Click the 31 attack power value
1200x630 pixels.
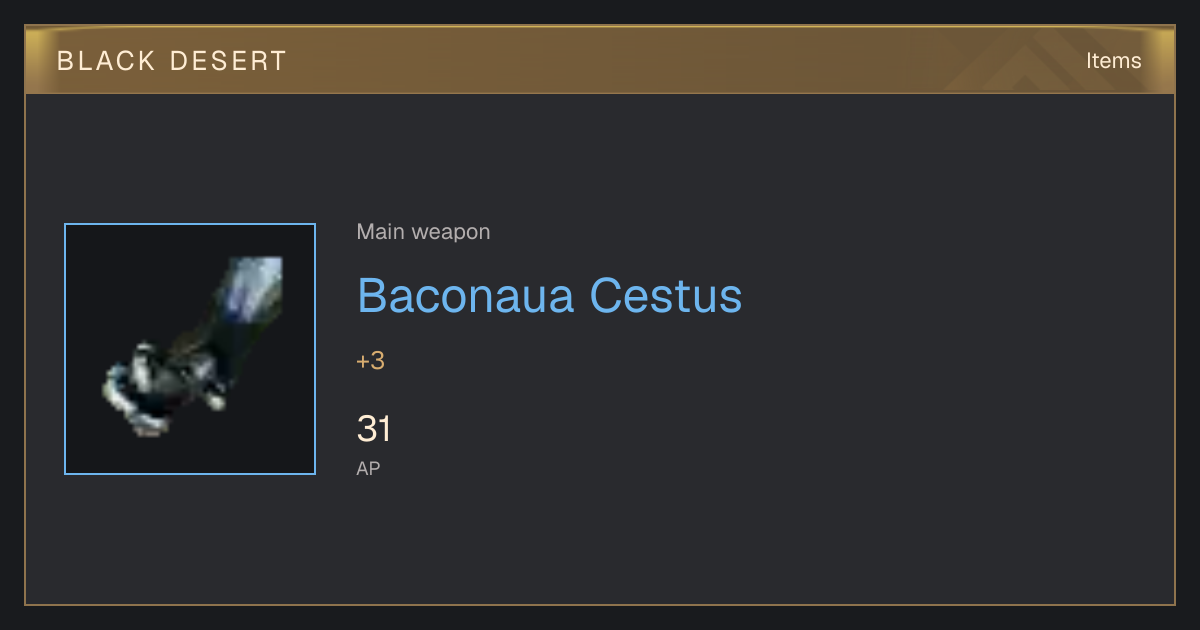(373, 429)
